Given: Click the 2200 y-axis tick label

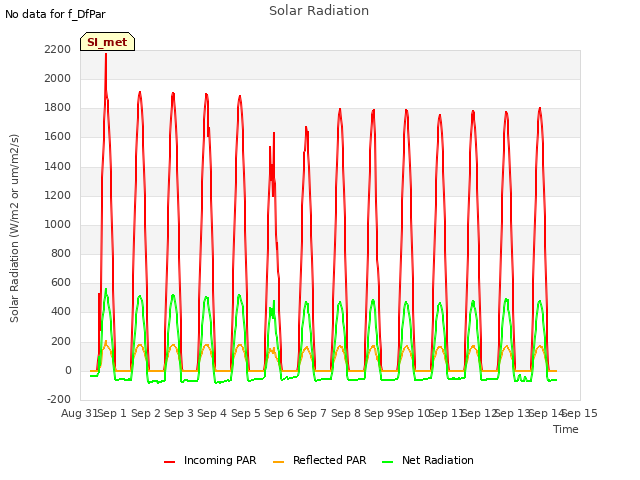Looking at the screenshot, I should (58, 49).
